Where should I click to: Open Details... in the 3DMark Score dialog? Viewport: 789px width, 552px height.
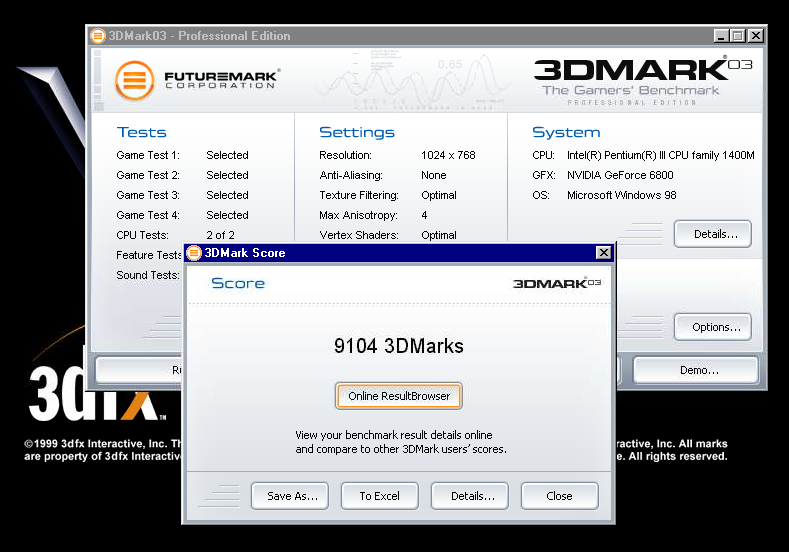pyautogui.click(x=469, y=496)
